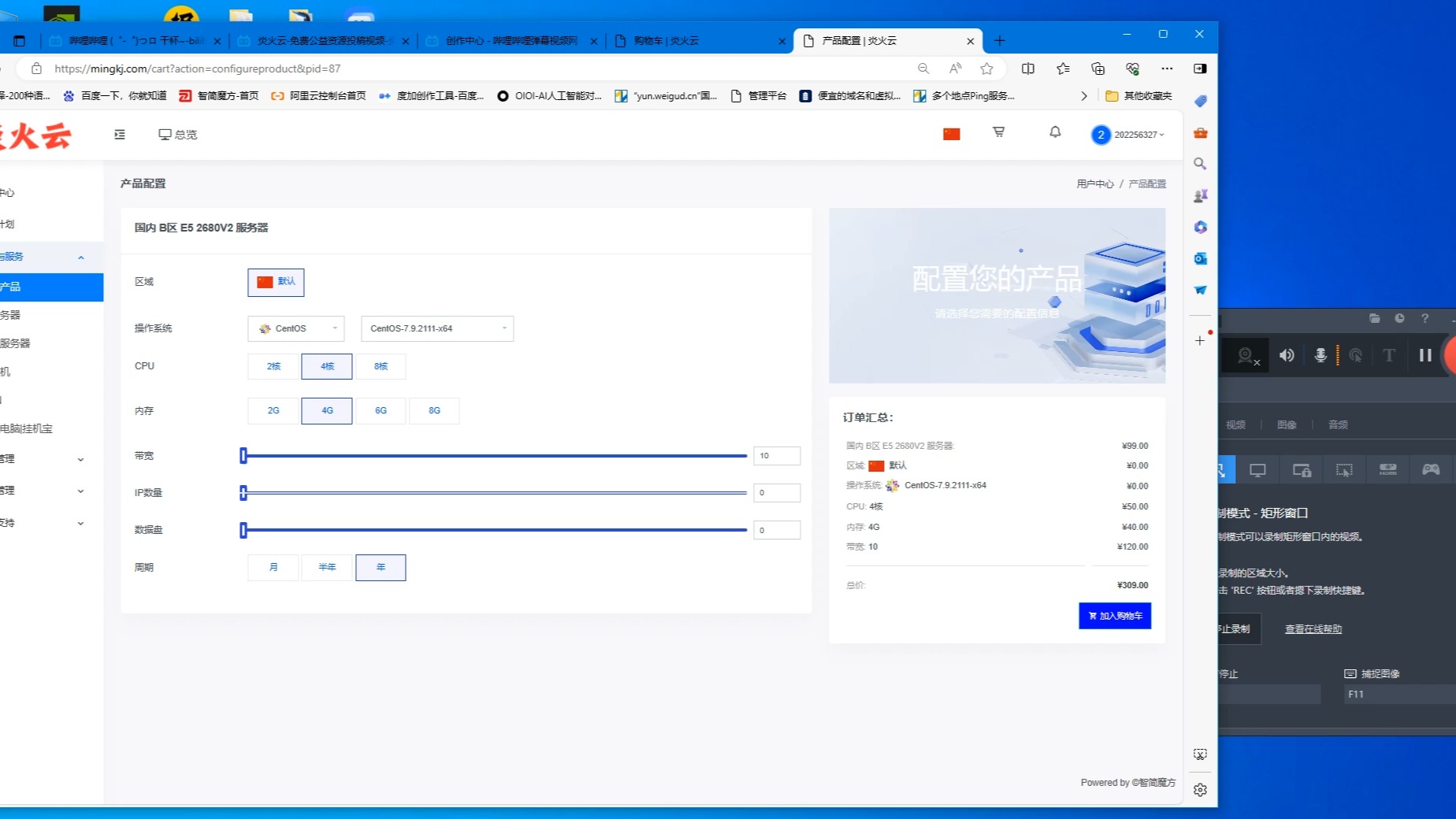Go to 用户中心 breadcrumb link
The image size is (1456, 819).
coord(1095,183)
